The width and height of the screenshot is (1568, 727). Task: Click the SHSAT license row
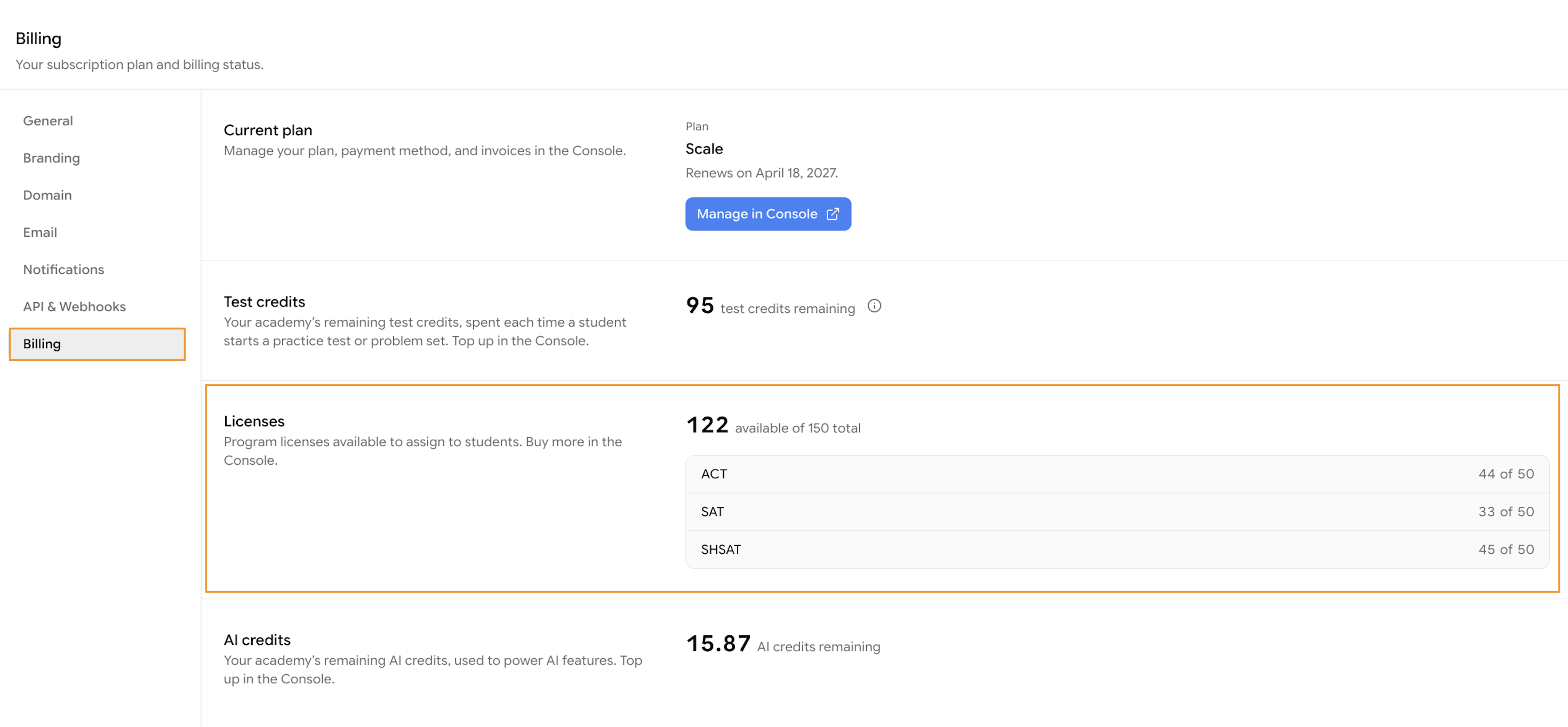(x=1117, y=550)
